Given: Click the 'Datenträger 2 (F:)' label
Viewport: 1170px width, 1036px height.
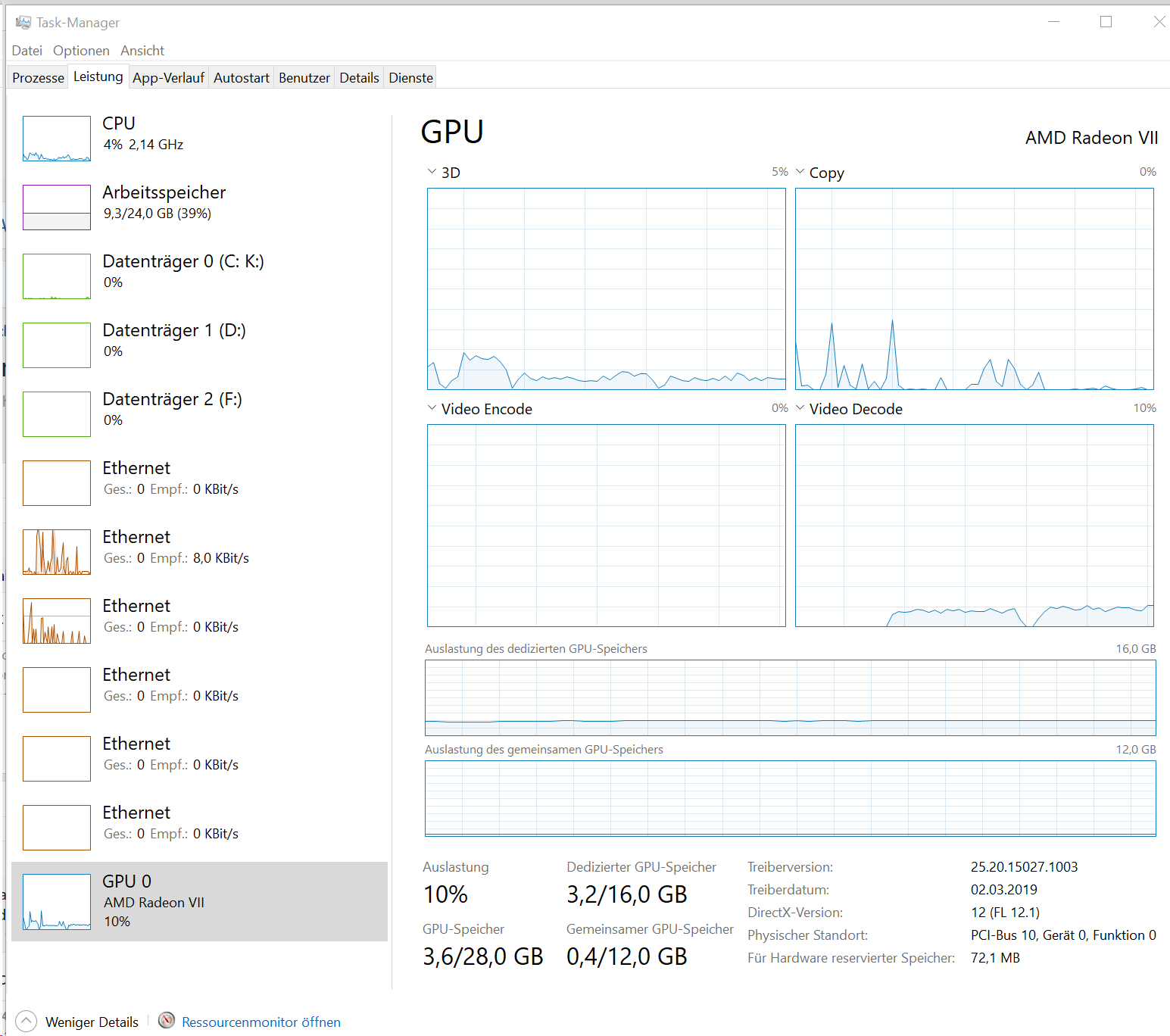Looking at the screenshot, I should tap(173, 399).
